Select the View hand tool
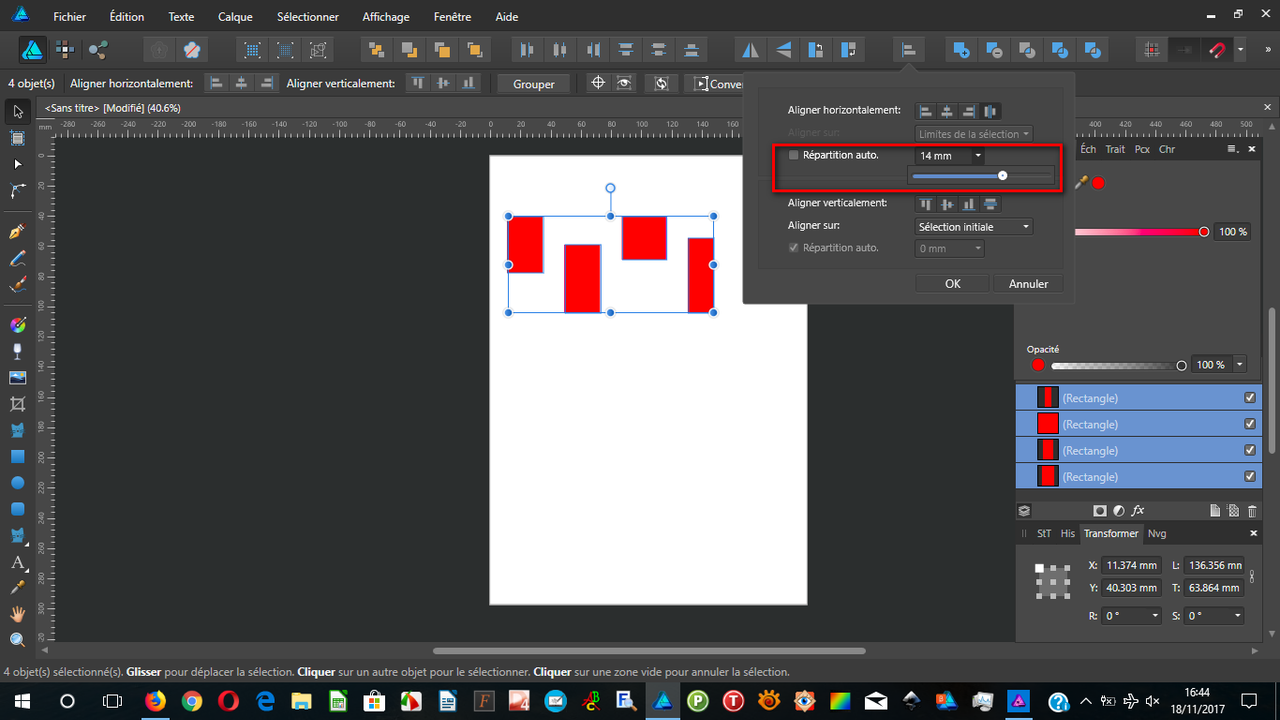Screen dimensions: 1280x720 pos(17,614)
